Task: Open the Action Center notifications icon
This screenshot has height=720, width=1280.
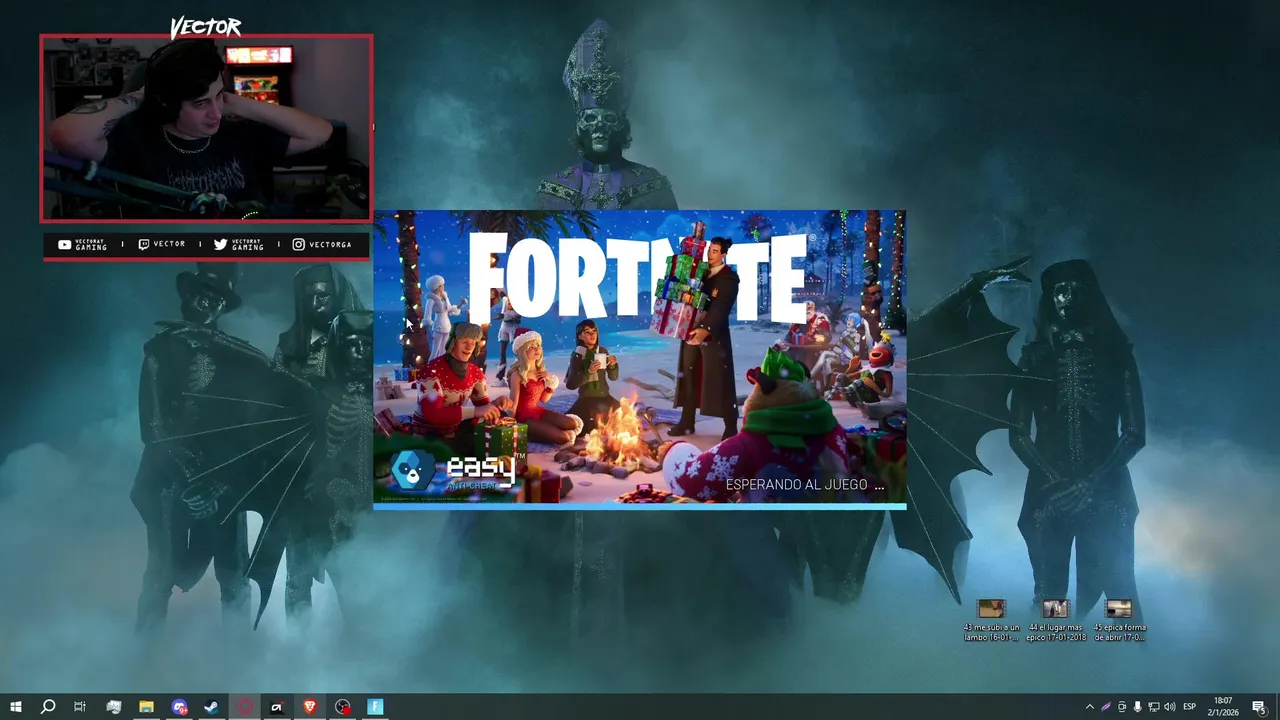Action: click(x=1259, y=707)
